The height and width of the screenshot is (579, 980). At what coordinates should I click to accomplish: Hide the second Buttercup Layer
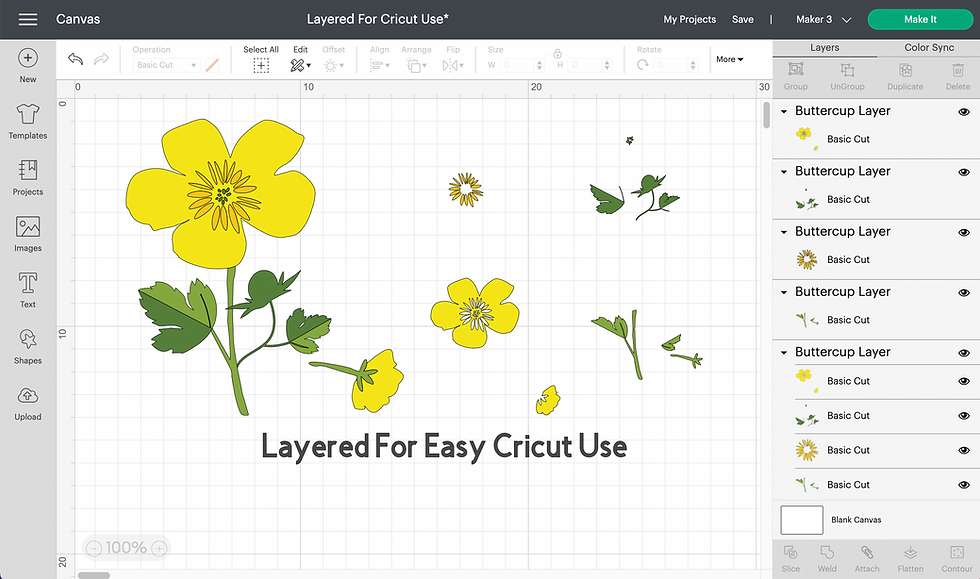click(x=964, y=172)
